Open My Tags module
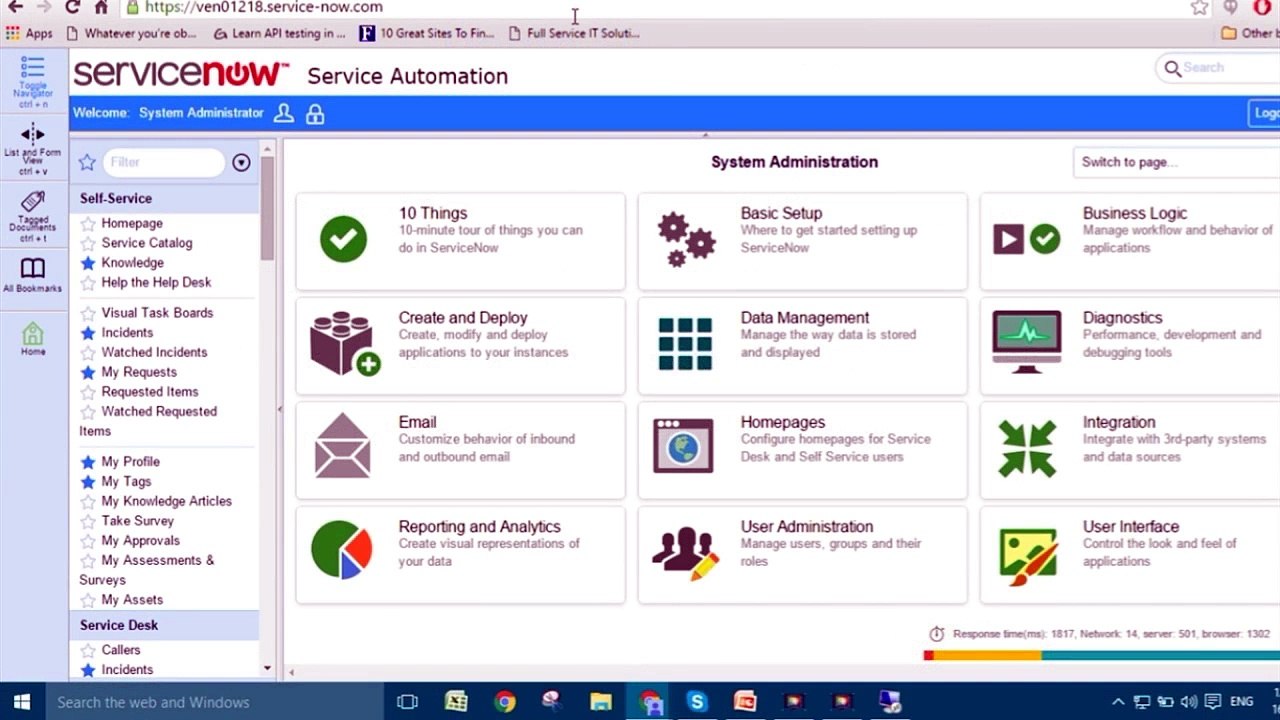The image size is (1280, 720). (x=126, y=482)
